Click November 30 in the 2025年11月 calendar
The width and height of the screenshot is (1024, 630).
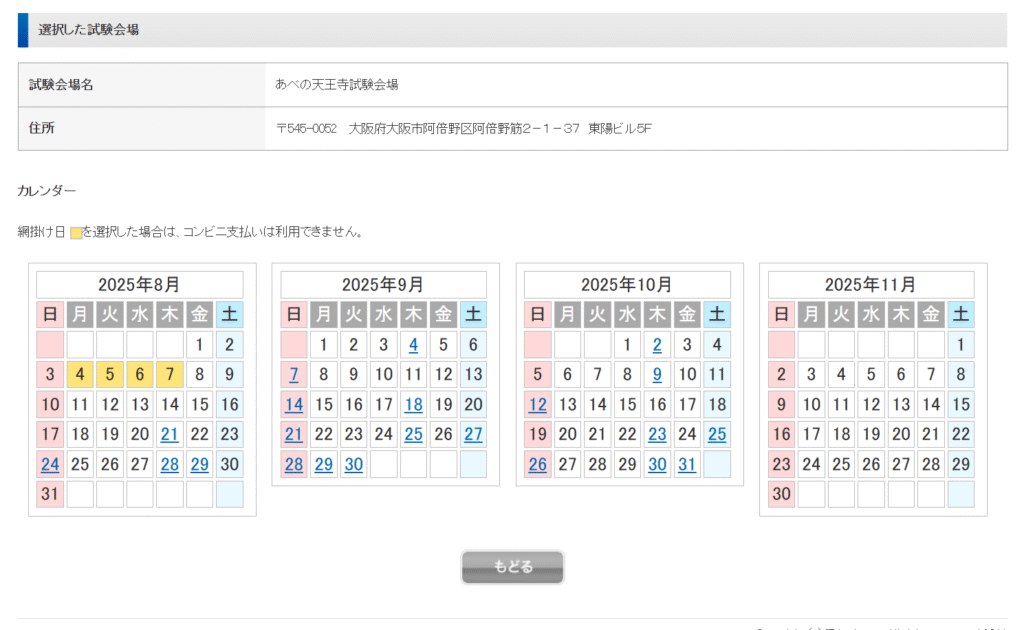click(781, 494)
